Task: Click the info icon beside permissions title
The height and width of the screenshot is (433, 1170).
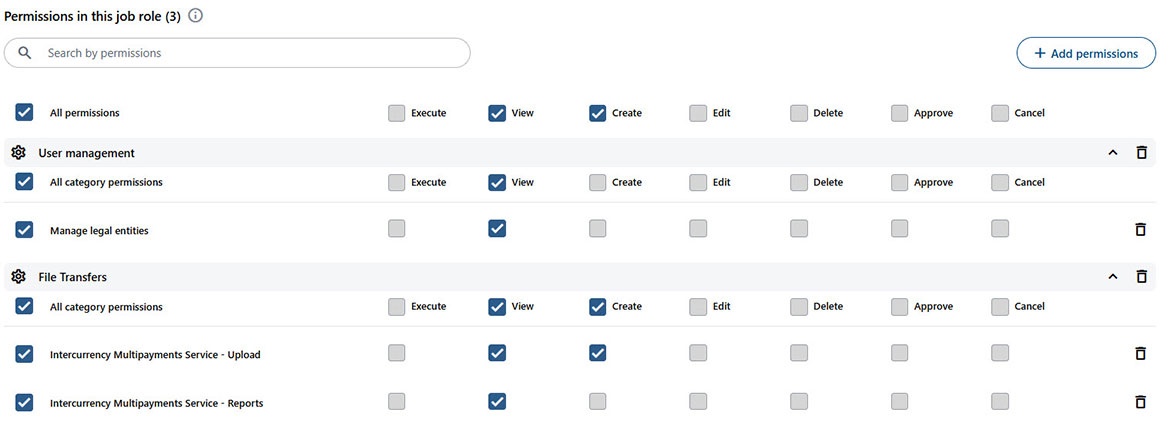Action: 196,16
